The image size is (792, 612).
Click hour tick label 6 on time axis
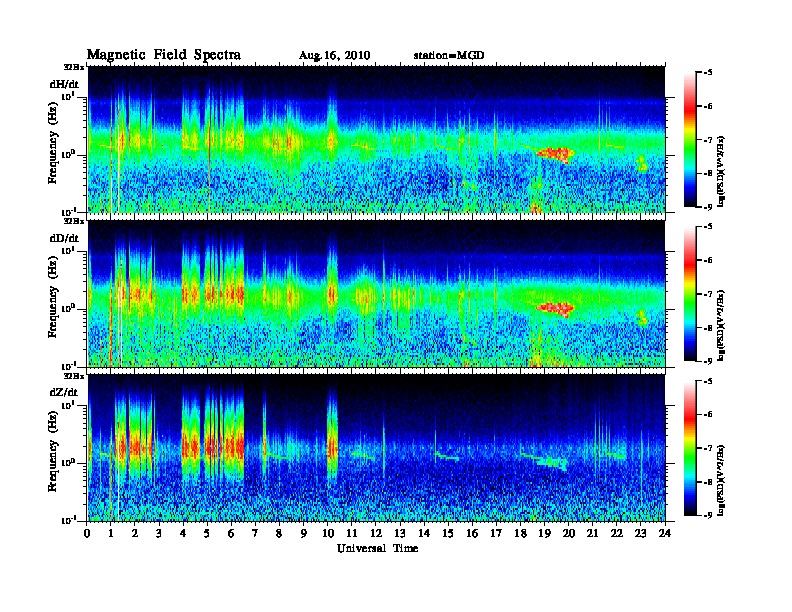[x=231, y=534]
